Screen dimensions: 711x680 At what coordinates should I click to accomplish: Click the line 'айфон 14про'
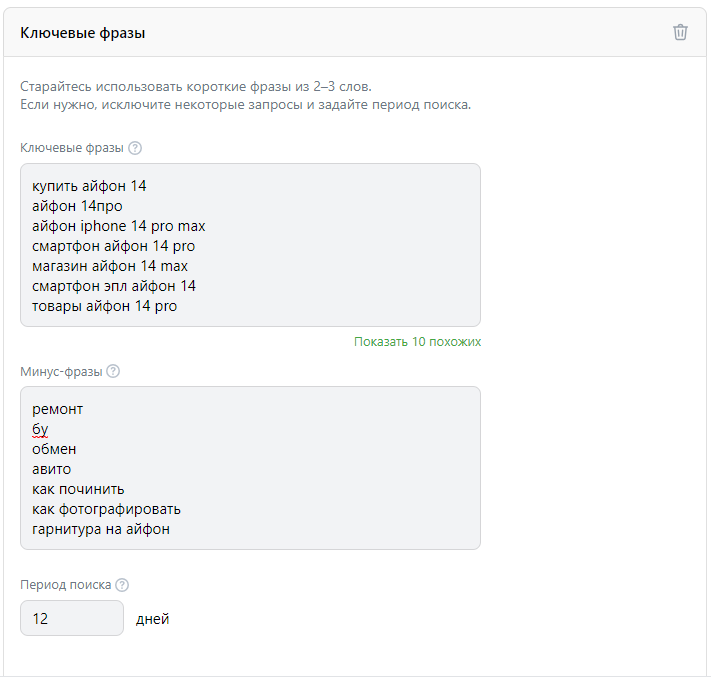(x=77, y=206)
